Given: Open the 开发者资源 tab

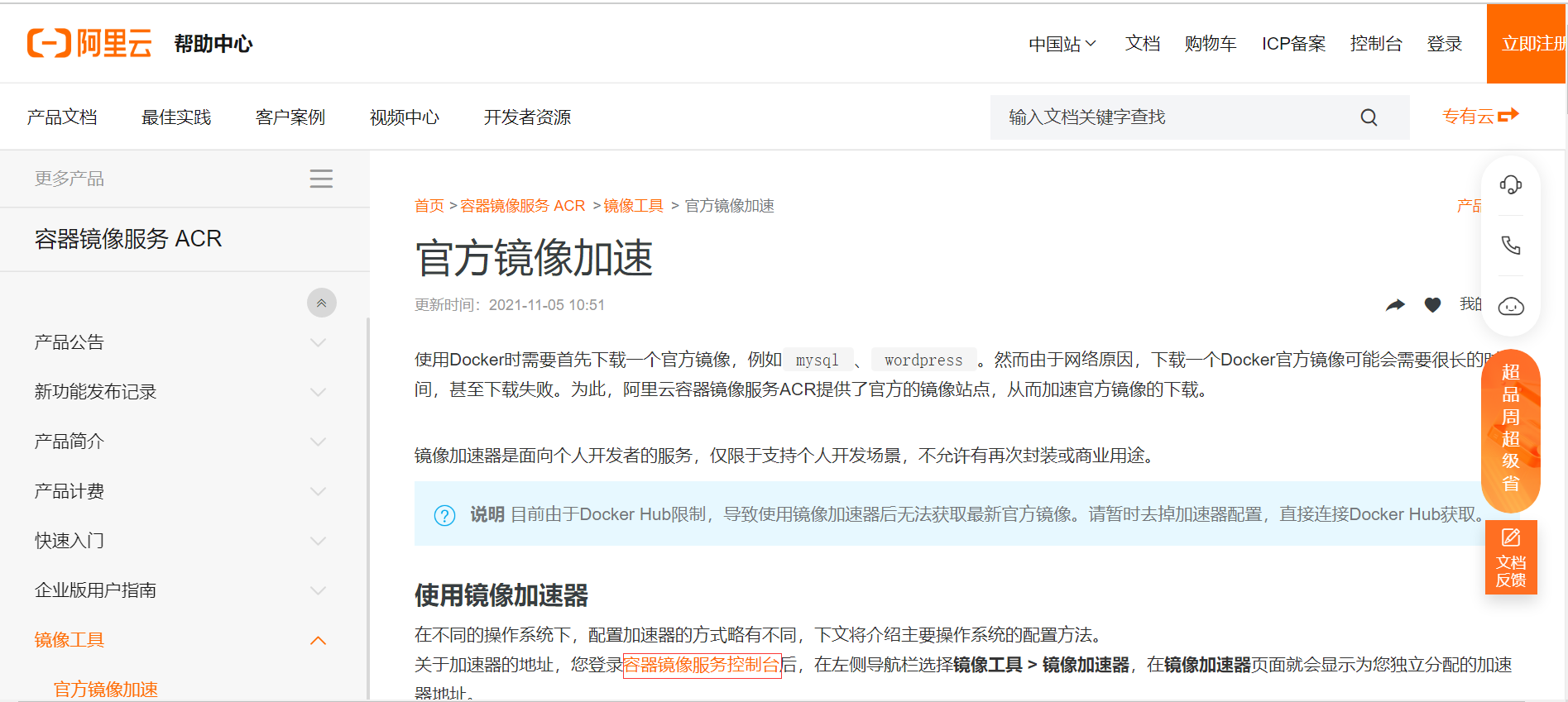Looking at the screenshot, I should coord(527,117).
